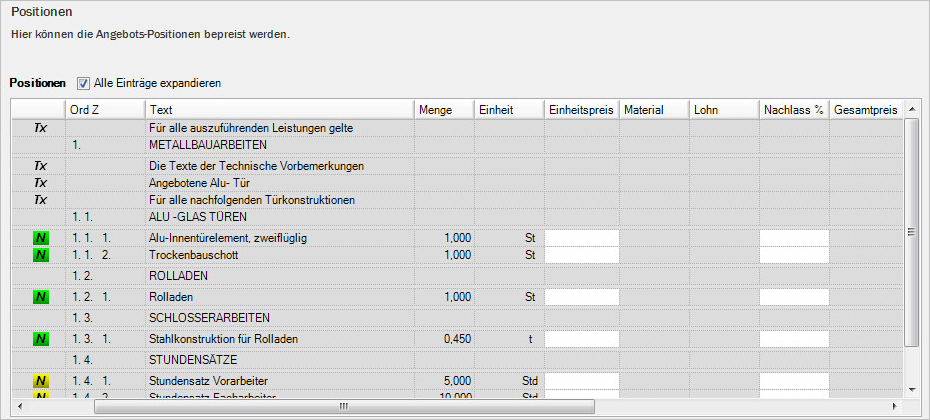Click Nachlass % field for Trockenbauschott

(794, 256)
